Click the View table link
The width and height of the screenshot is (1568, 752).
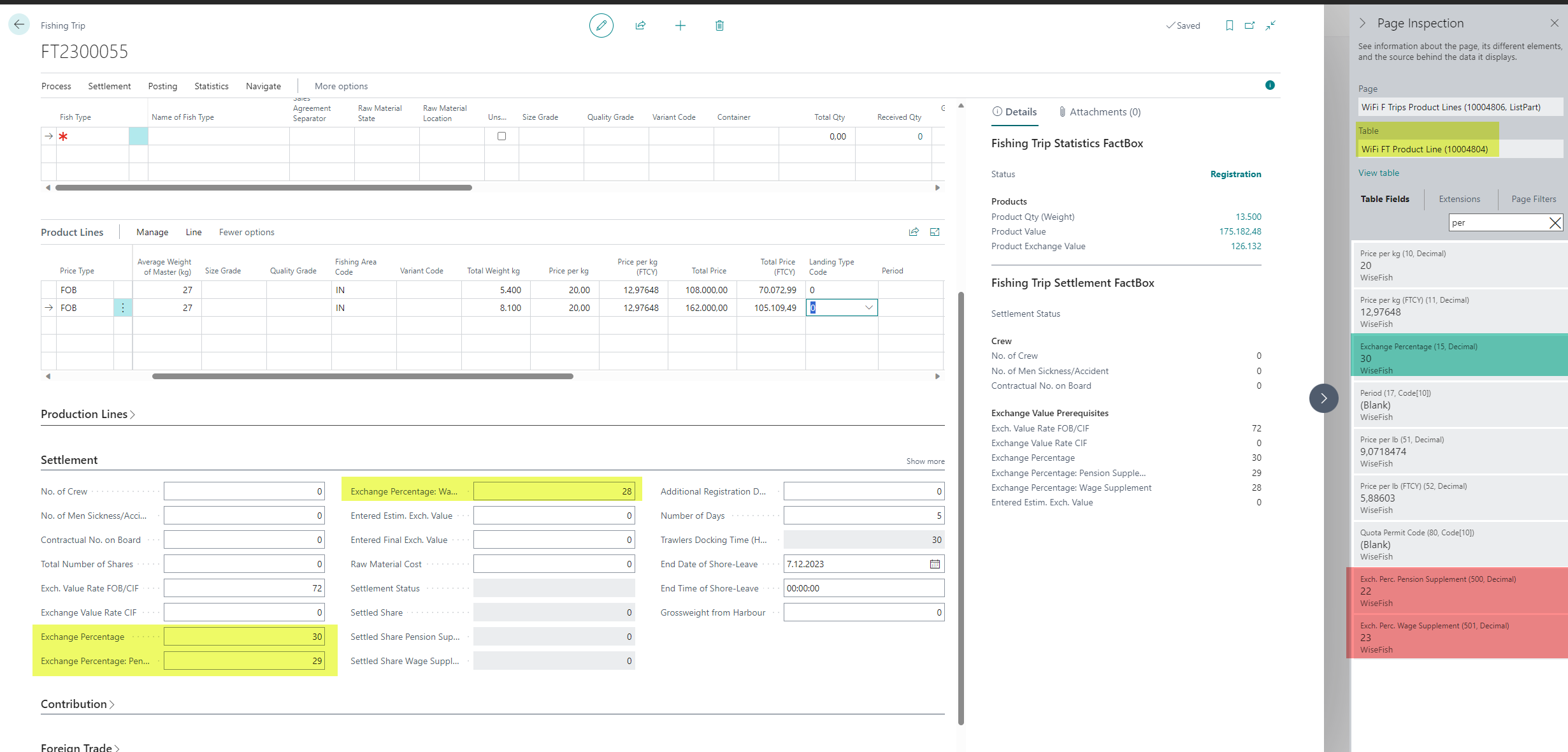(x=1378, y=173)
